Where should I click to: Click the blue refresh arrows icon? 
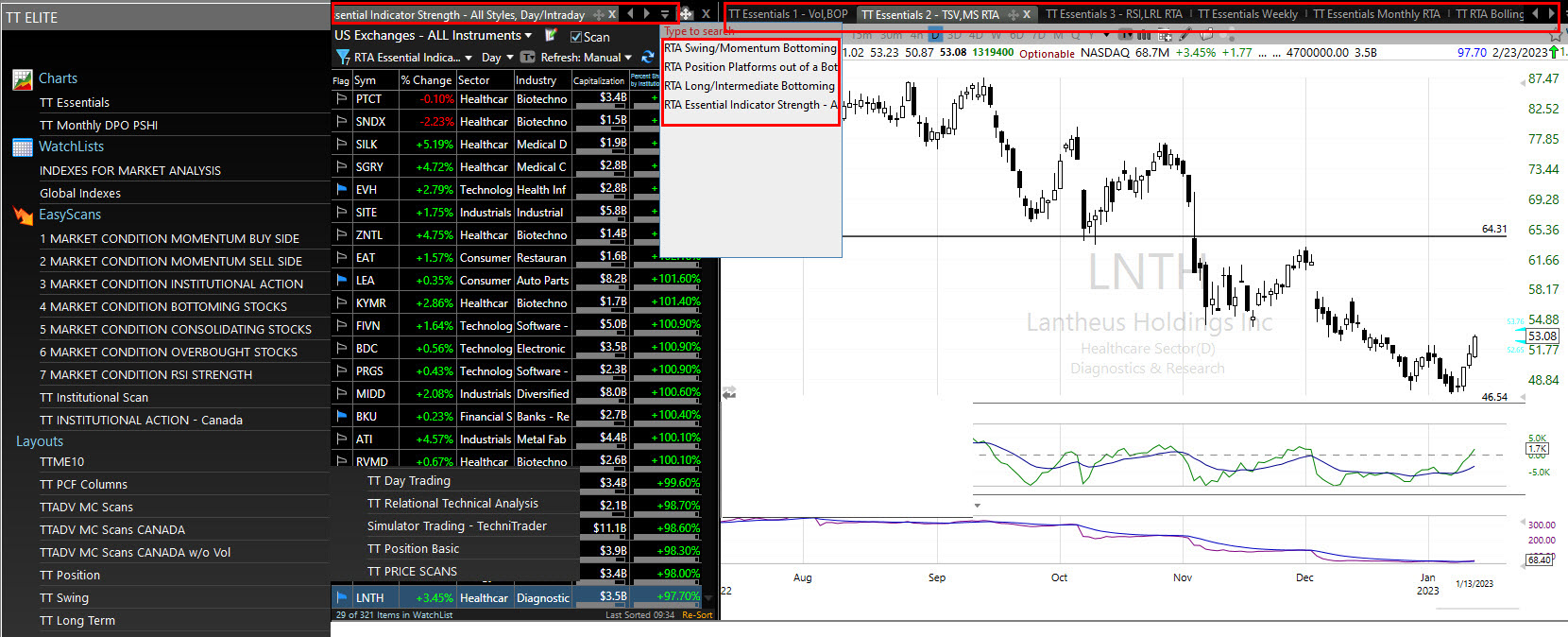(x=648, y=58)
